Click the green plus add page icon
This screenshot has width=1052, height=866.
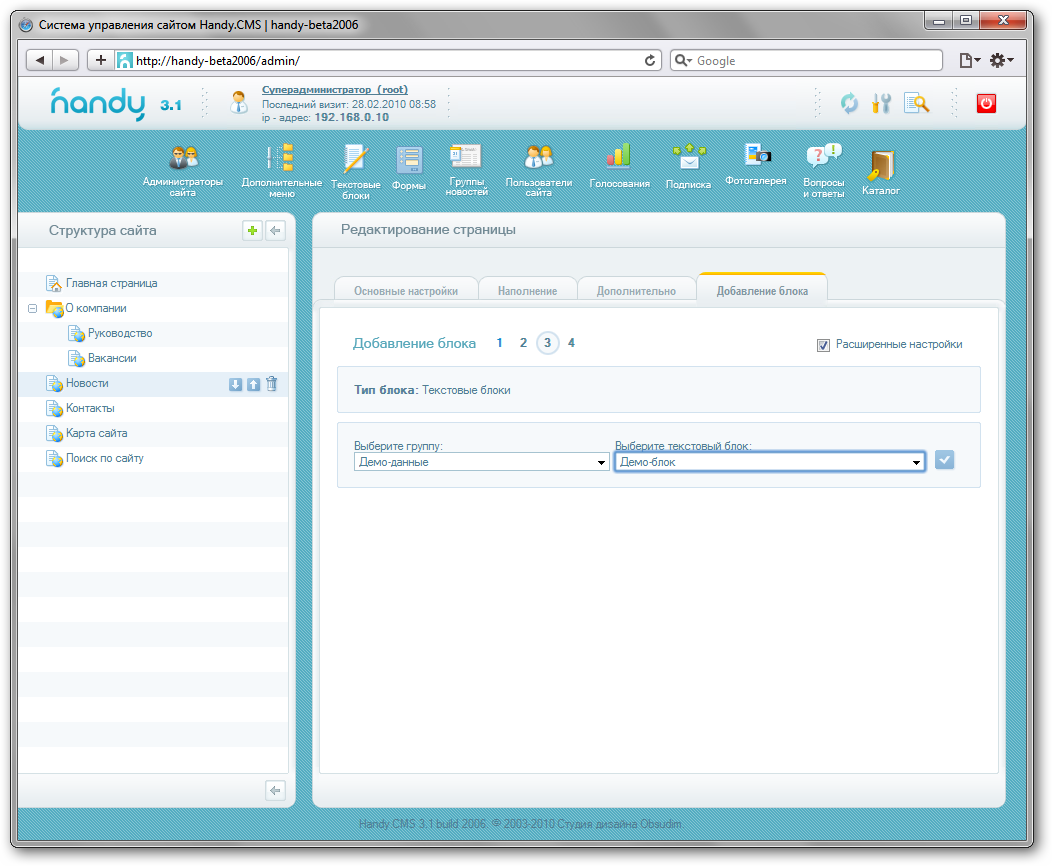252,231
